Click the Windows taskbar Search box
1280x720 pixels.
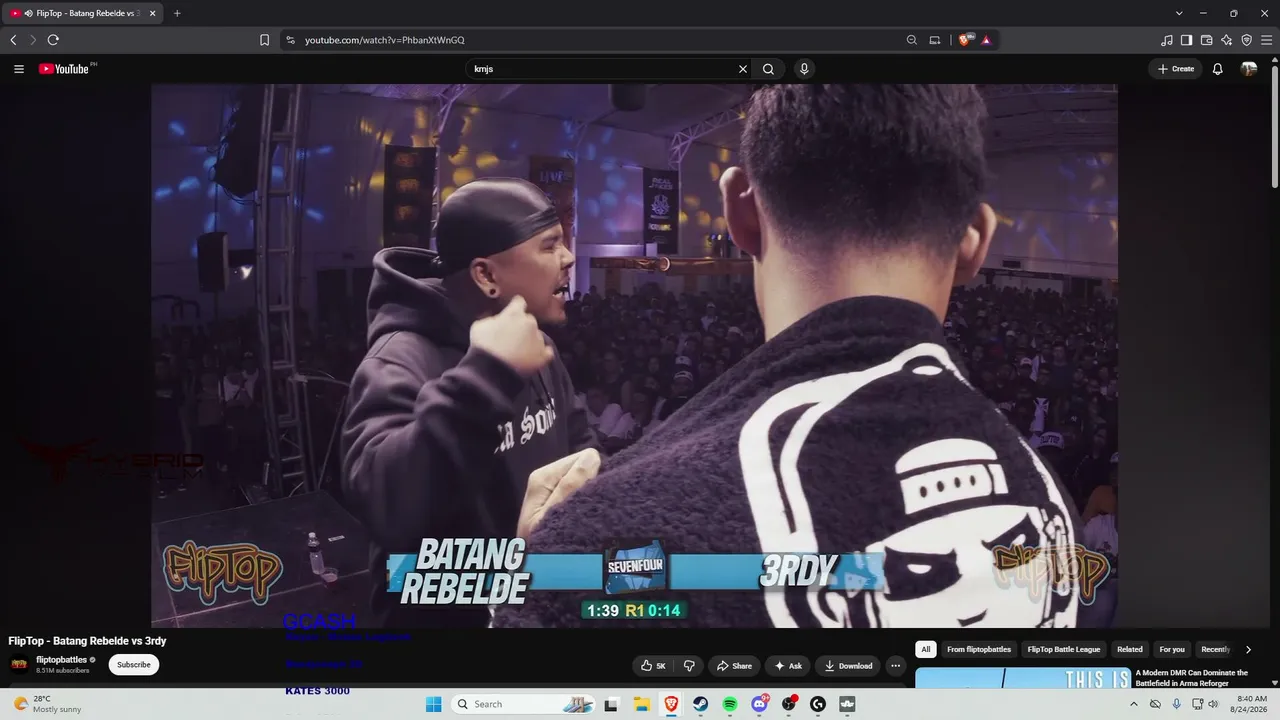pyautogui.click(x=523, y=704)
